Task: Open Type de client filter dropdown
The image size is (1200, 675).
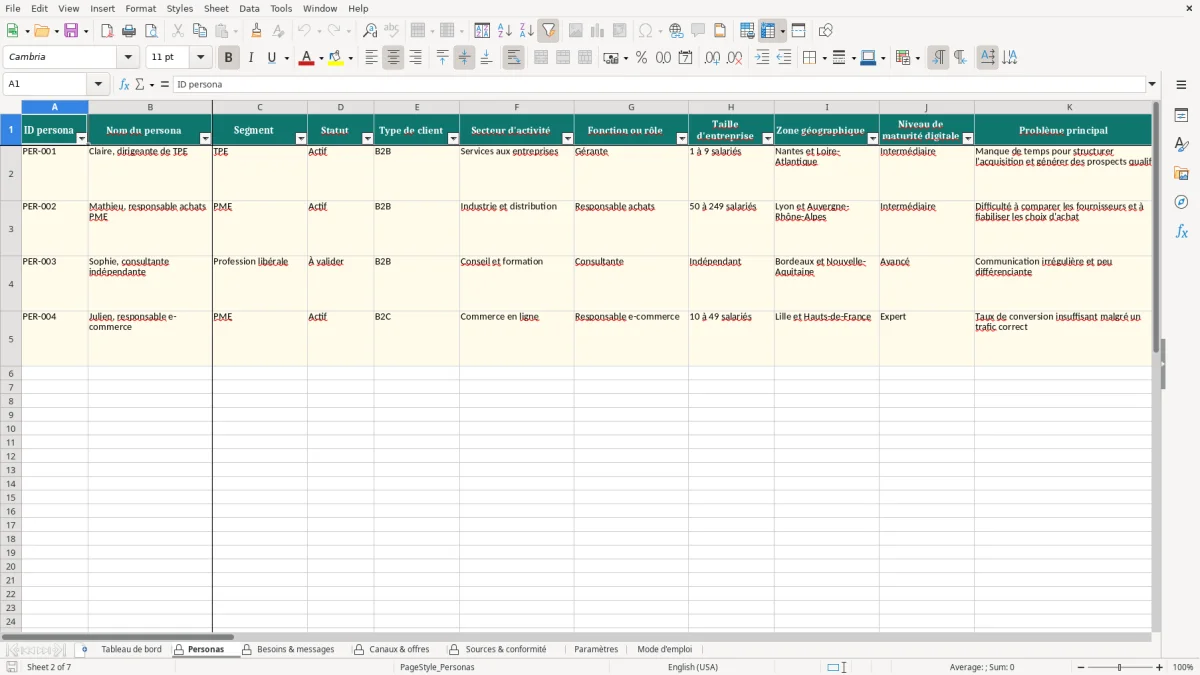Action: coord(453,138)
